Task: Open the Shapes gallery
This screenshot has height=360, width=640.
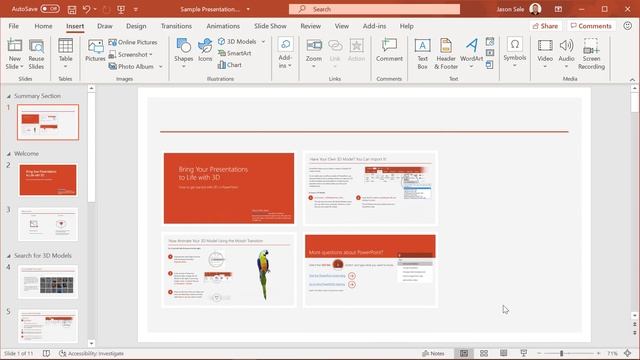Action: 183,53
